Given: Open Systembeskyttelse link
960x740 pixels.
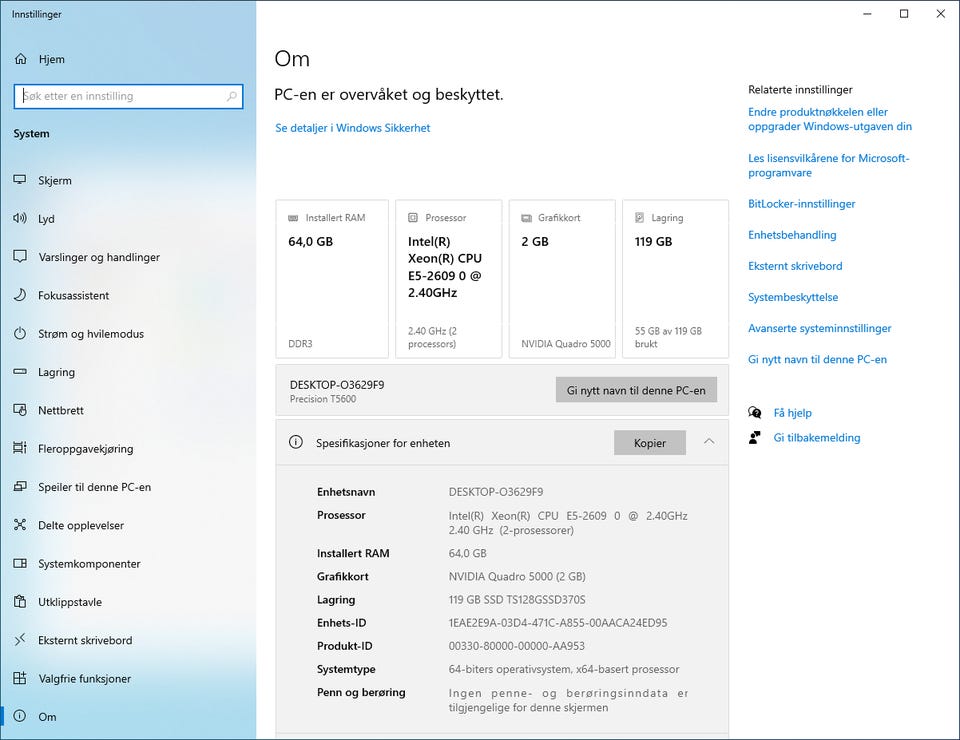Looking at the screenshot, I should coord(793,297).
